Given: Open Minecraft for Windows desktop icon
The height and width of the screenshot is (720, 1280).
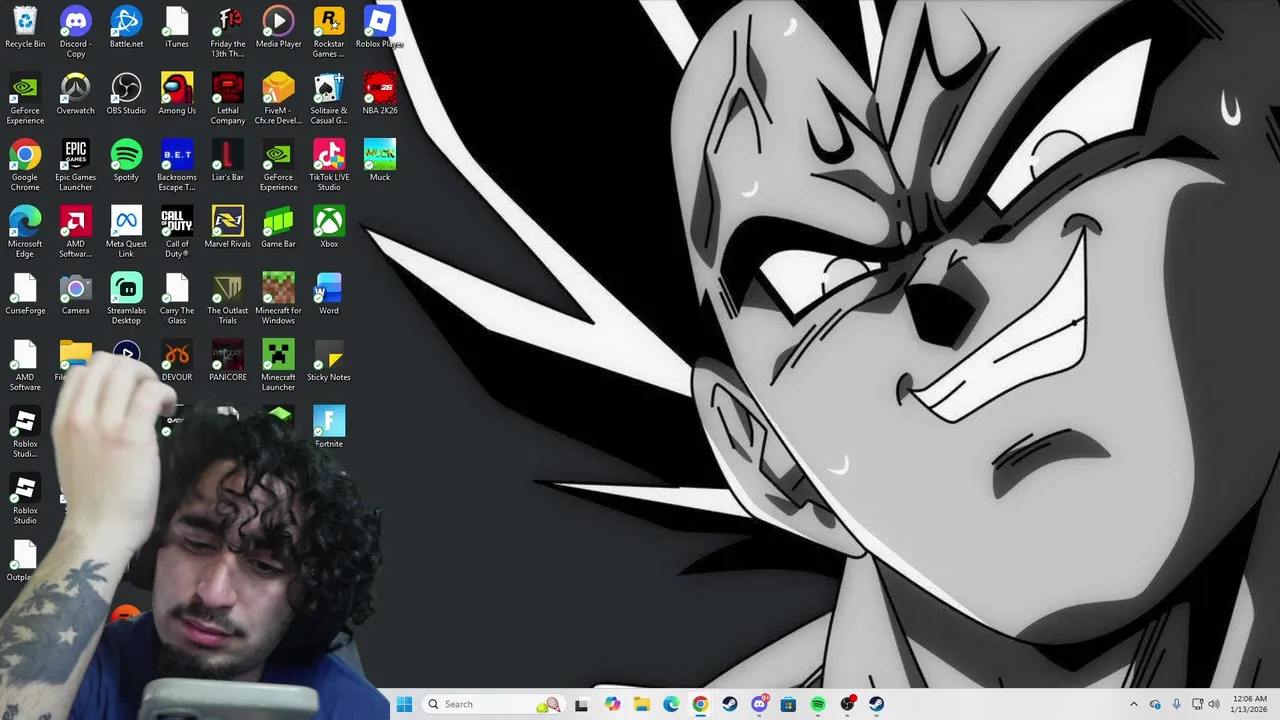Looking at the screenshot, I should 278,300.
